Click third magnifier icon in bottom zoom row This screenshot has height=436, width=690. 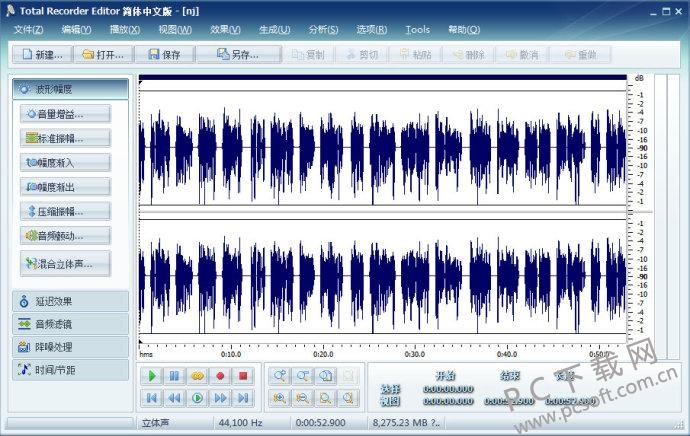point(325,398)
